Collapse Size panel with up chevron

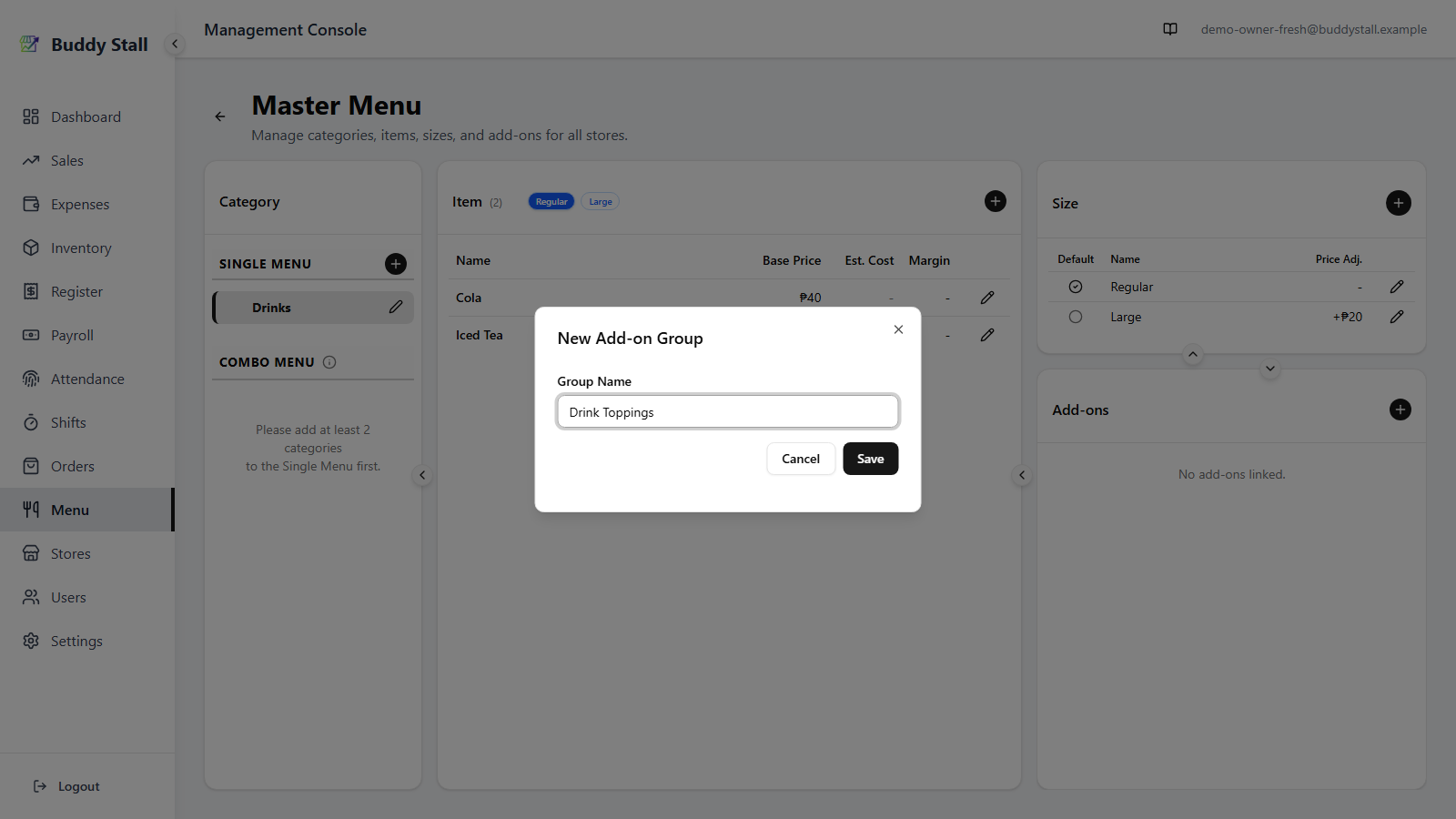(x=1193, y=354)
